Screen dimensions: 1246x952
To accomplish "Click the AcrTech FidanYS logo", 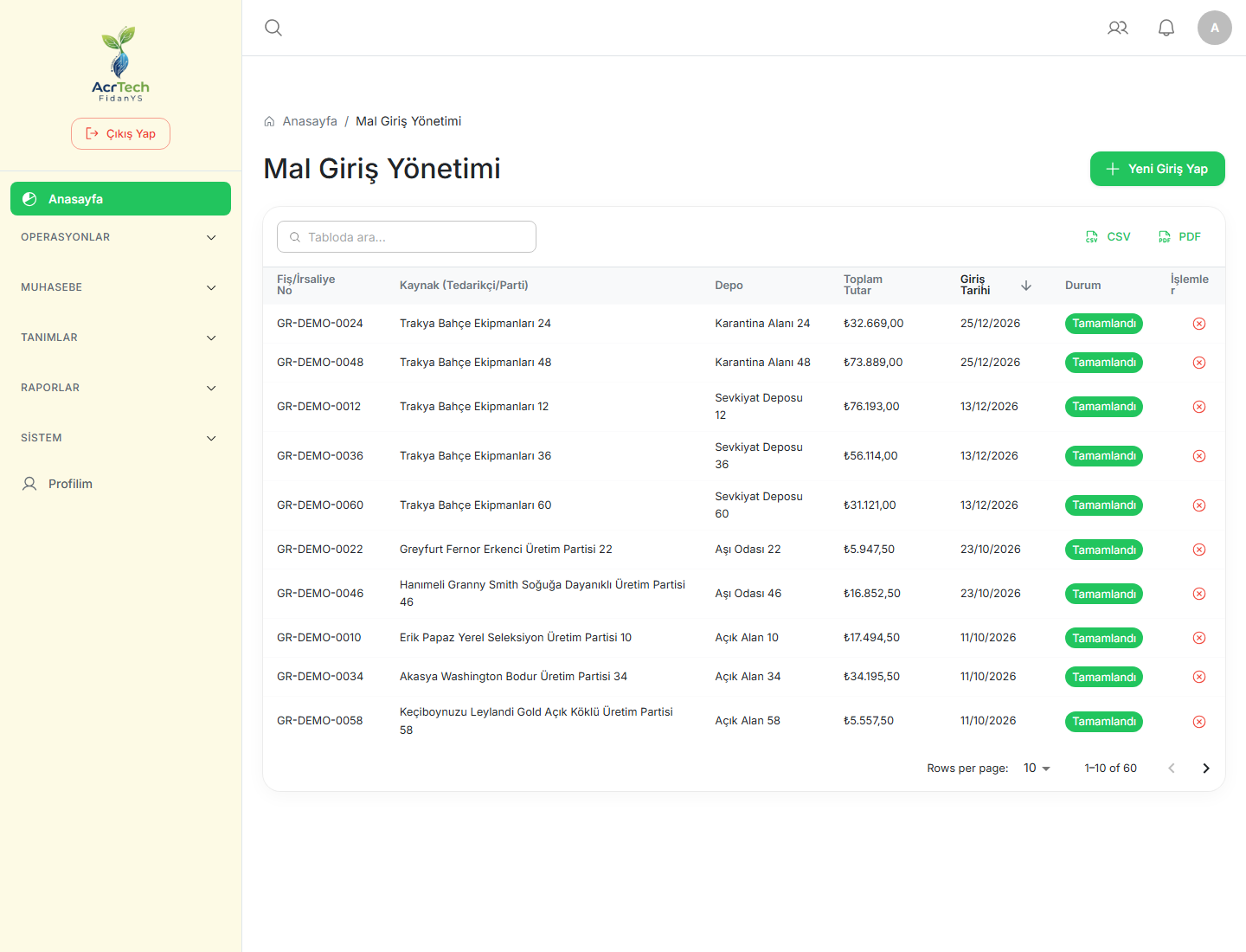I will 120,64.
